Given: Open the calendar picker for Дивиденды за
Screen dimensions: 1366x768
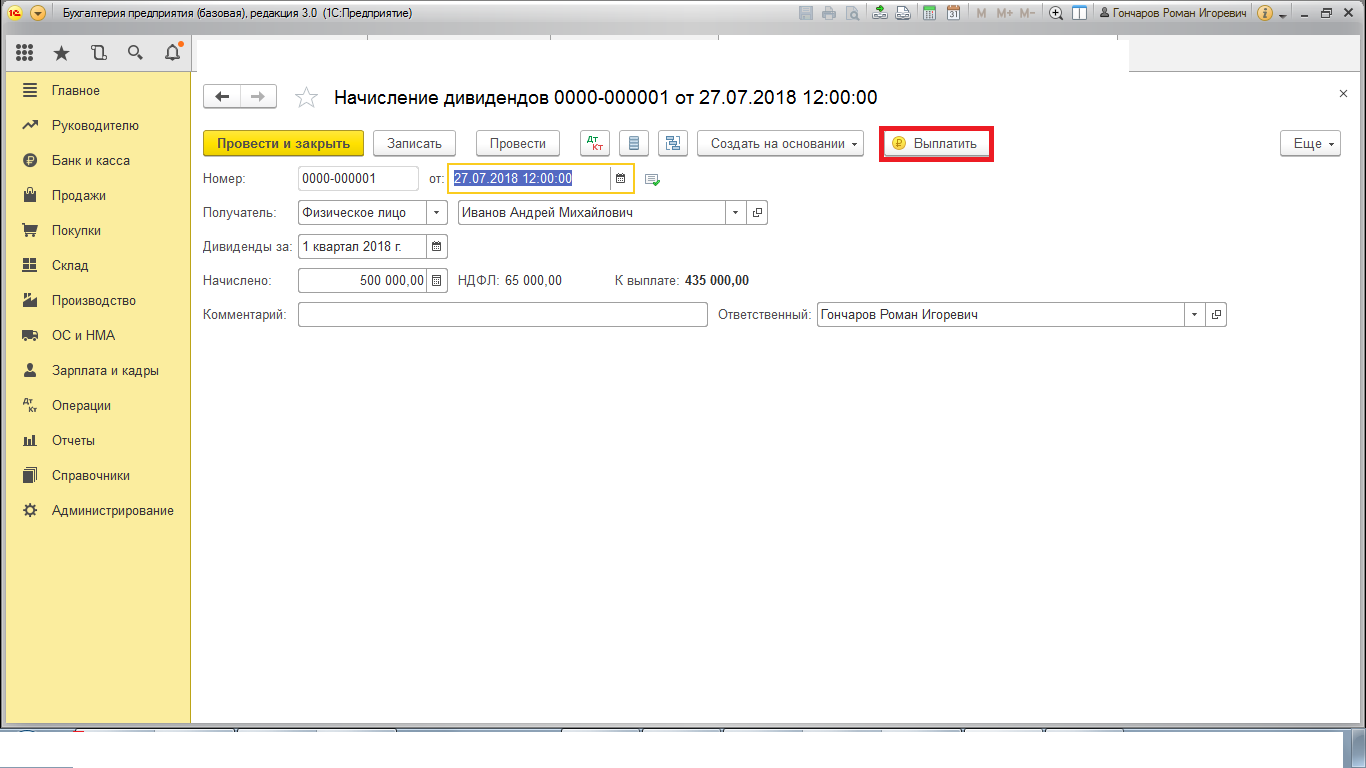Looking at the screenshot, I should [437, 246].
